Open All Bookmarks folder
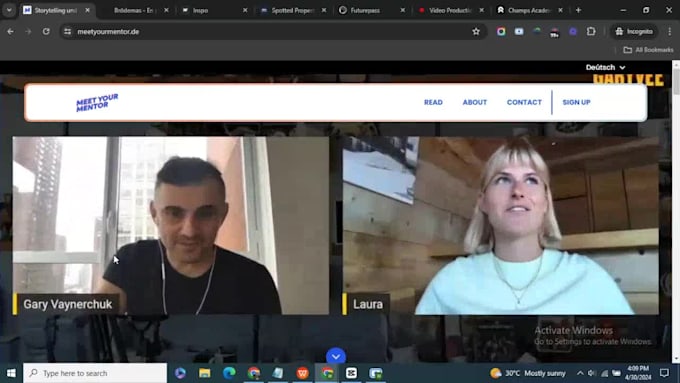680x383 pixels. (648, 50)
